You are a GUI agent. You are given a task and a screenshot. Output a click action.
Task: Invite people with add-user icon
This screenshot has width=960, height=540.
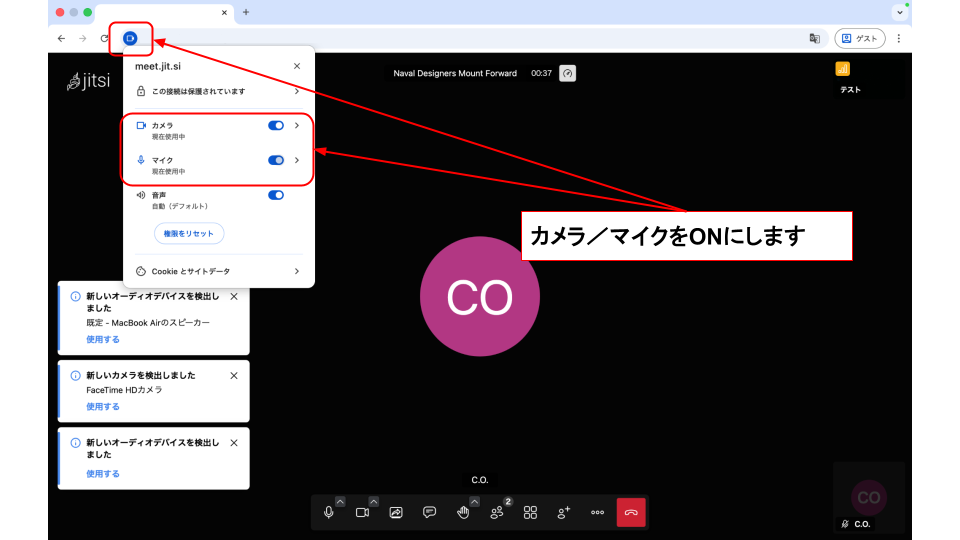[x=564, y=512]
